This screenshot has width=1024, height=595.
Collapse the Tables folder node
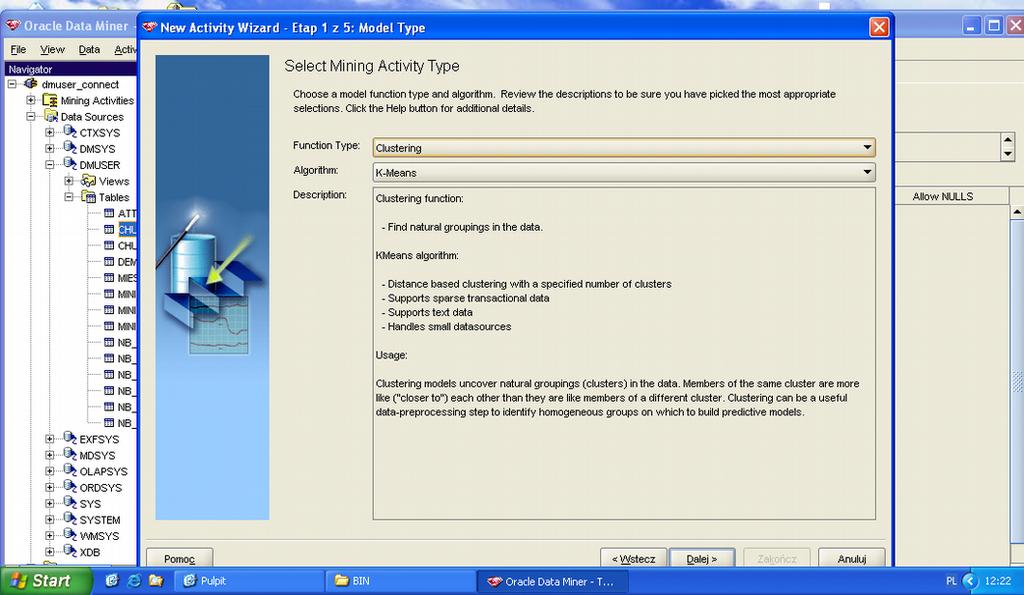[x=69, y=197]
